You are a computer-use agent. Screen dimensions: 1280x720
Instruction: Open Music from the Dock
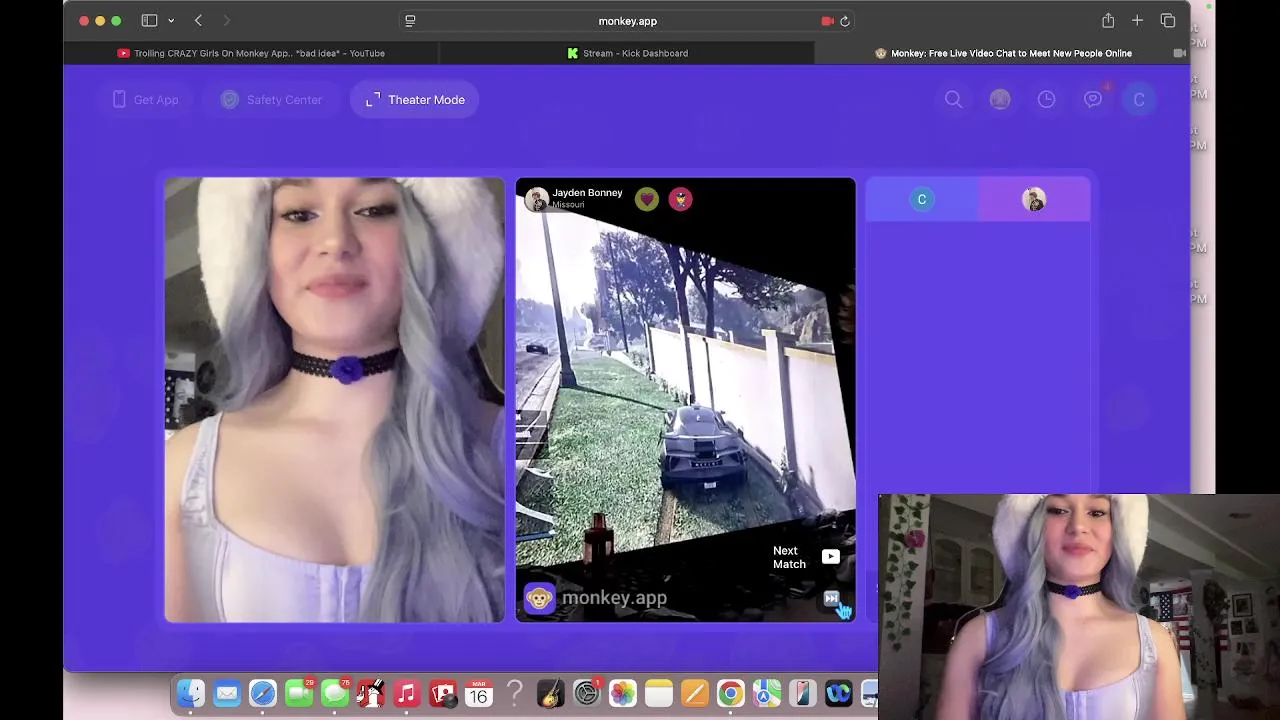point(406,693)
